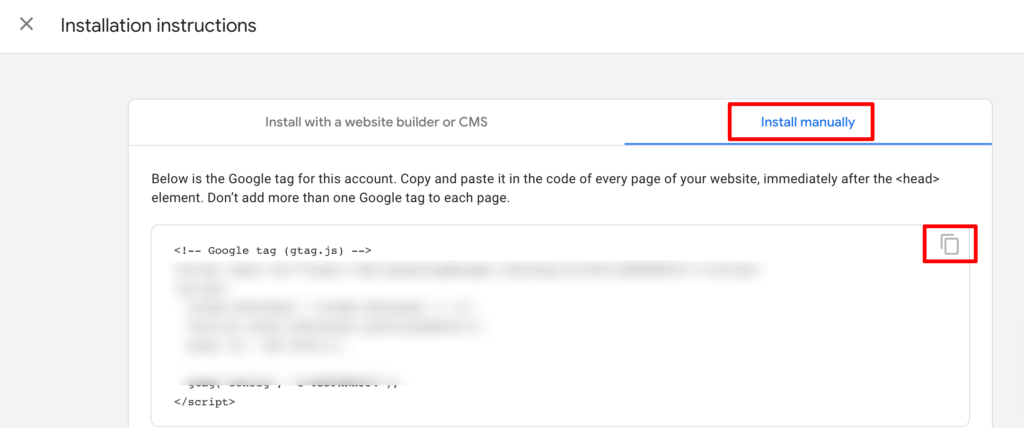Click the Google tag (gtag.js) comment line
The width and height of the screenshot is (1024, 428).
(x=273, y=250)
